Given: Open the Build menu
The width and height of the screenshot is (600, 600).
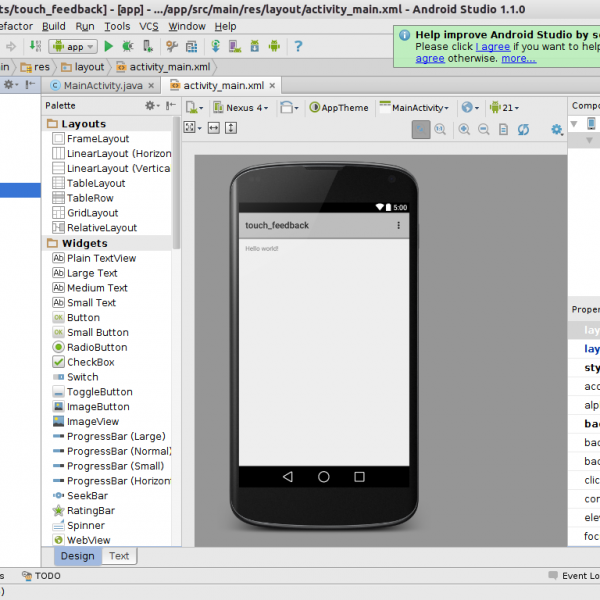Looking at the screenshot, I should click(x=54, y=26).
